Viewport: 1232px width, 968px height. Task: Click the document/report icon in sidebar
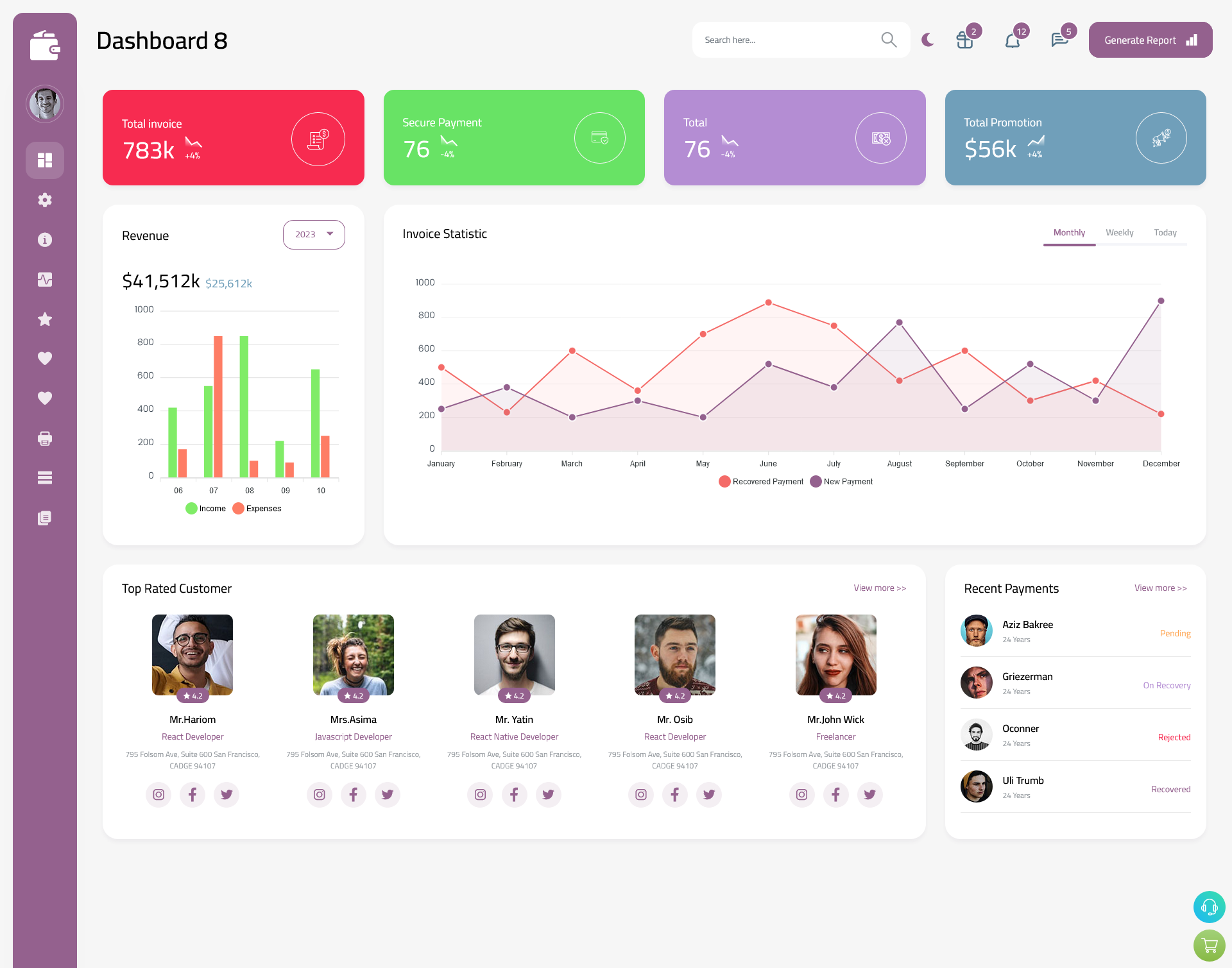pyautogui.click(x=44, y=518)
